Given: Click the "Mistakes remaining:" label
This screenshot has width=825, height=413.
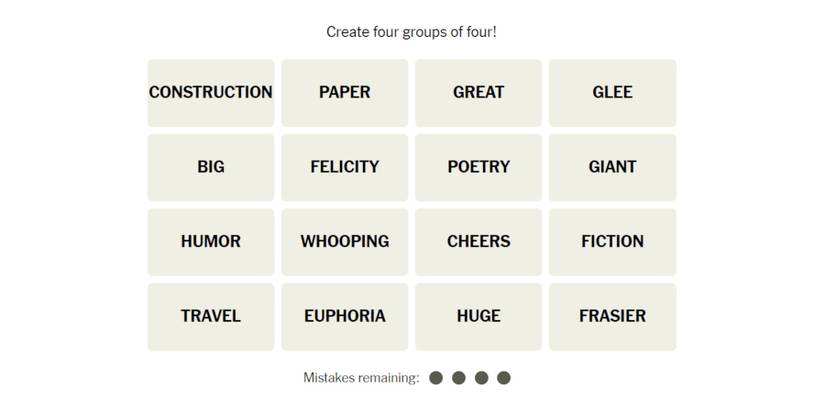Looking at the screenshot, I should pos(361,378).
